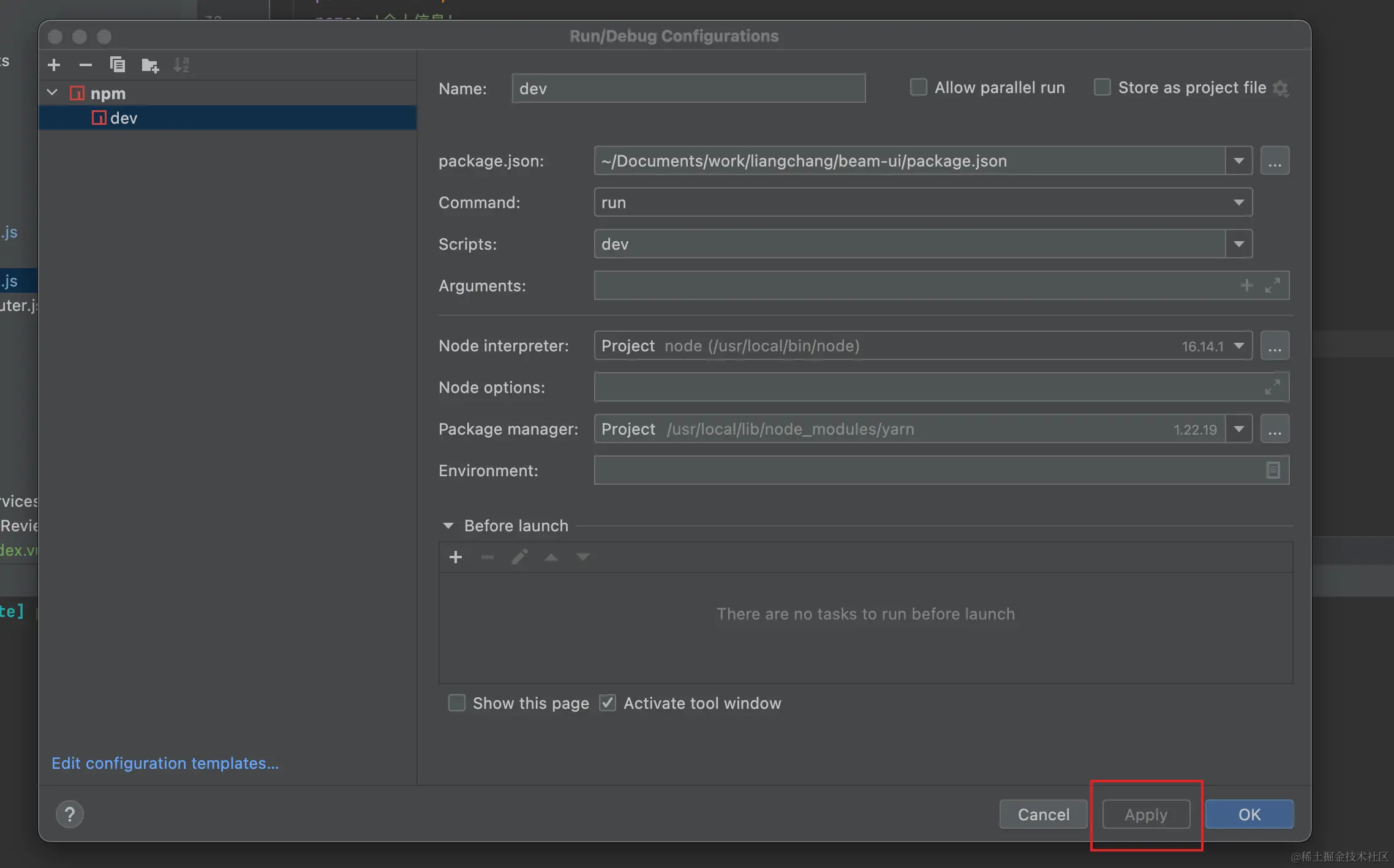Expand the Node options field editor
This screenshot has width=1394, height=868.
click(1273, 387)
